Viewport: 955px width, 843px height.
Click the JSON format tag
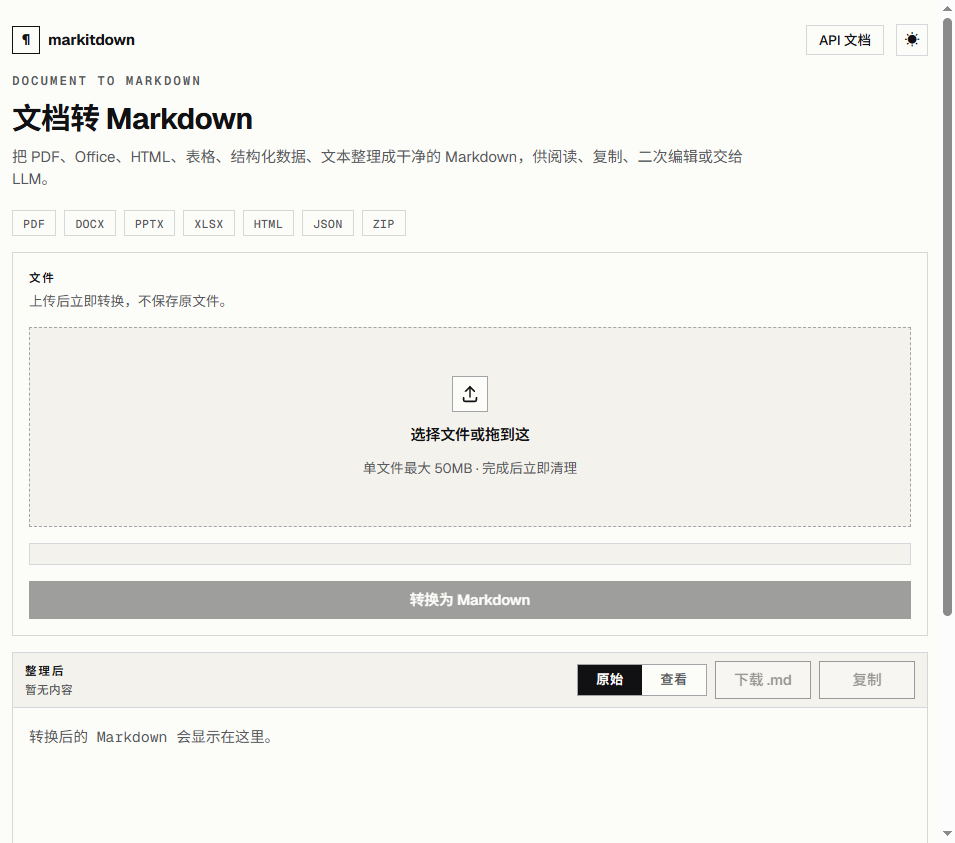(x=328, y=224)
